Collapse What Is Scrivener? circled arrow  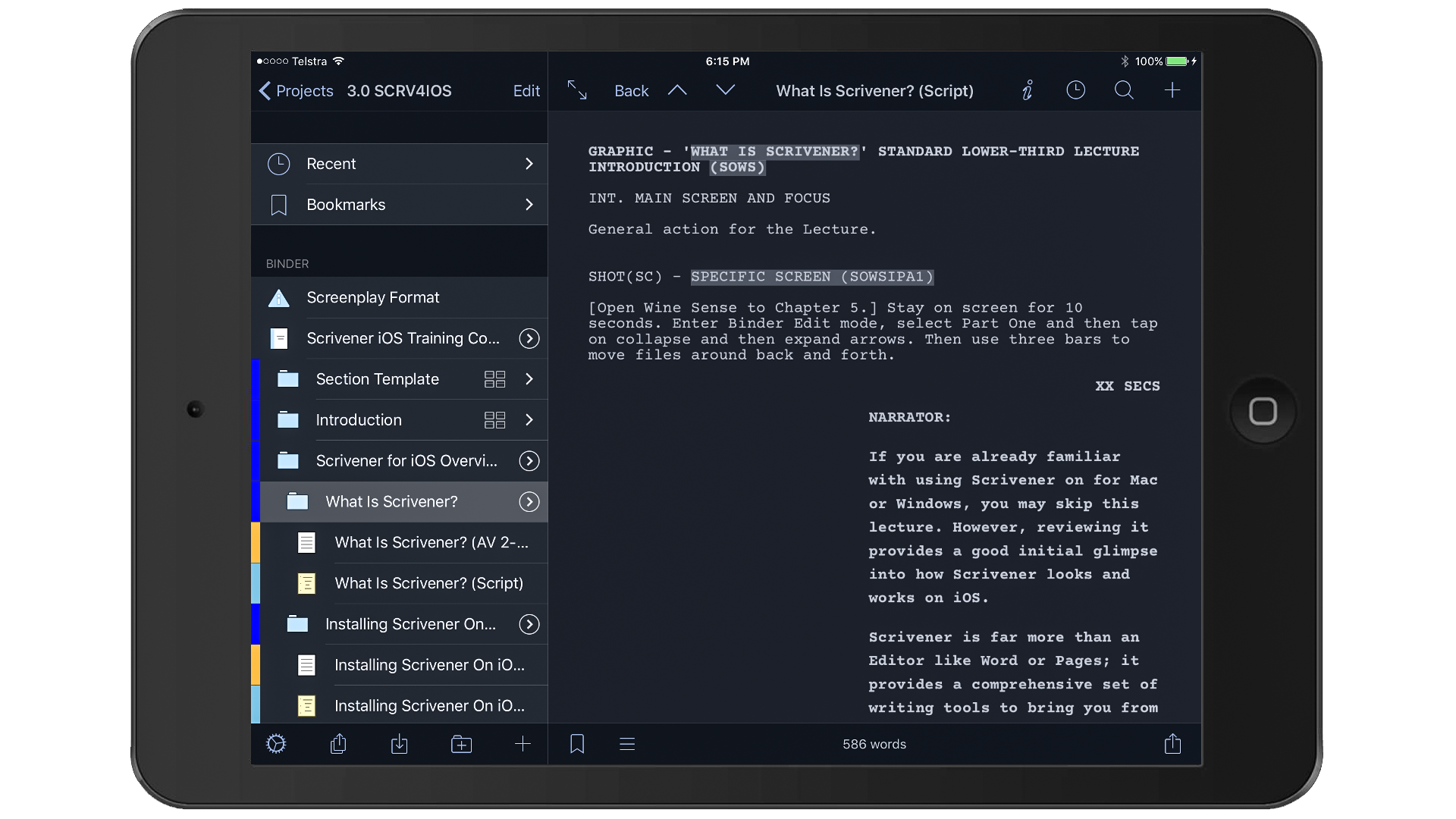click(x=529, y=502)
